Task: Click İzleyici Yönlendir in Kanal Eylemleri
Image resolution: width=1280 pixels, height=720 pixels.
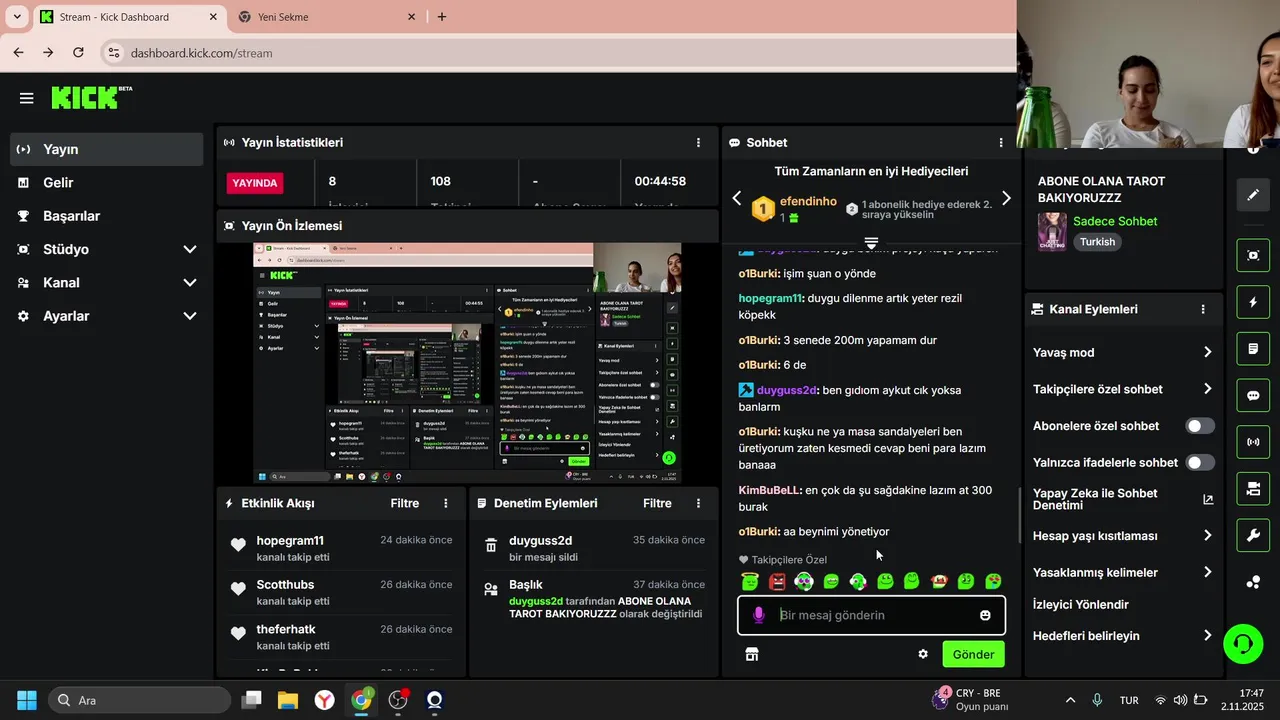Action: tap(1081, 604)
